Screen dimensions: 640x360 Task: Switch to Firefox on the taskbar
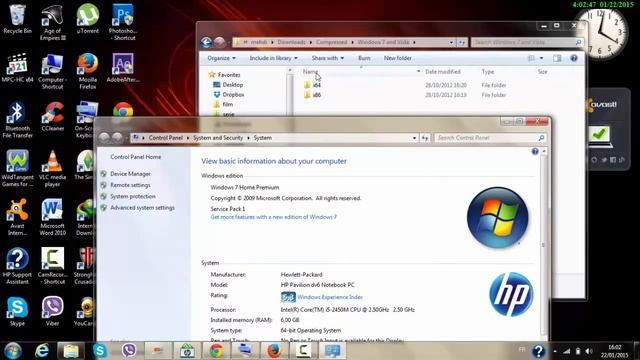tap(274, 351)
